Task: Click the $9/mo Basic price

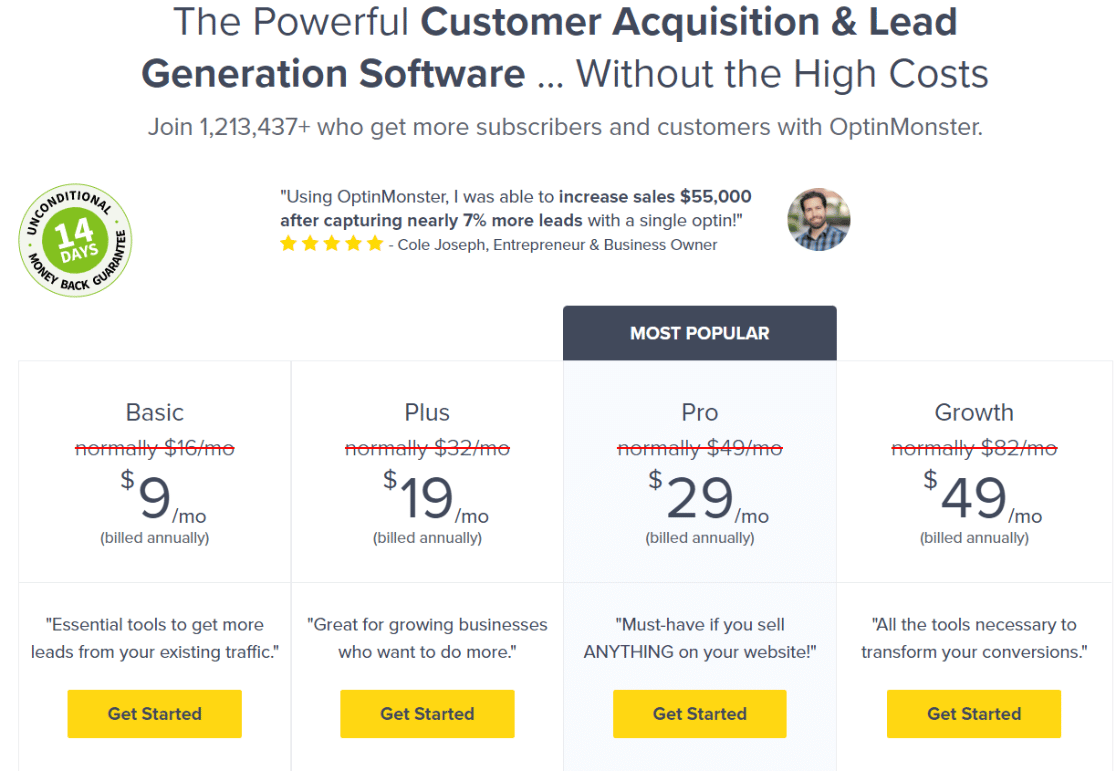Action: [x=163, y=496]
